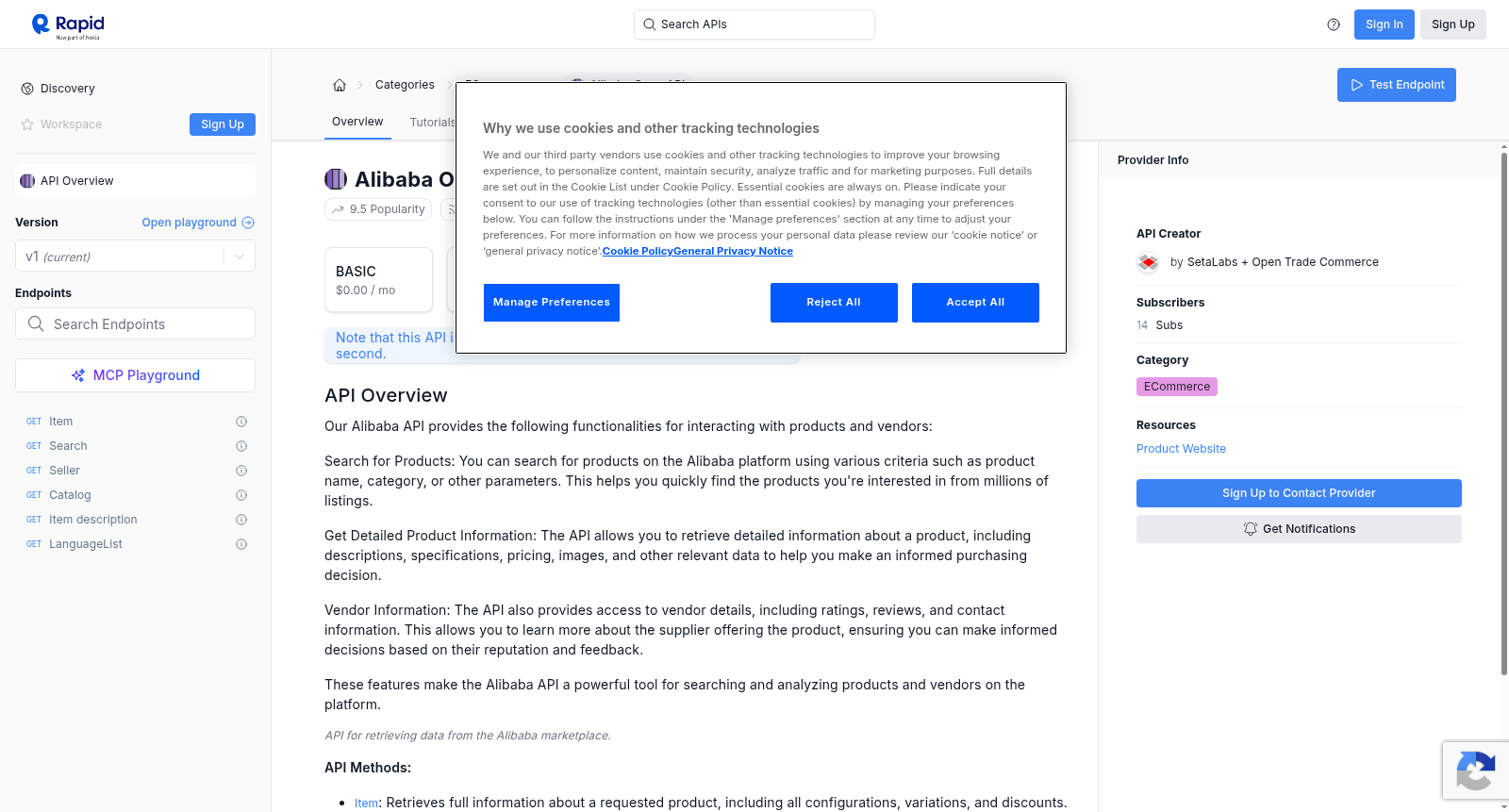Open info icon for Search endpoint
Viewport: 1509px width, 812px height.
(241, 446)
